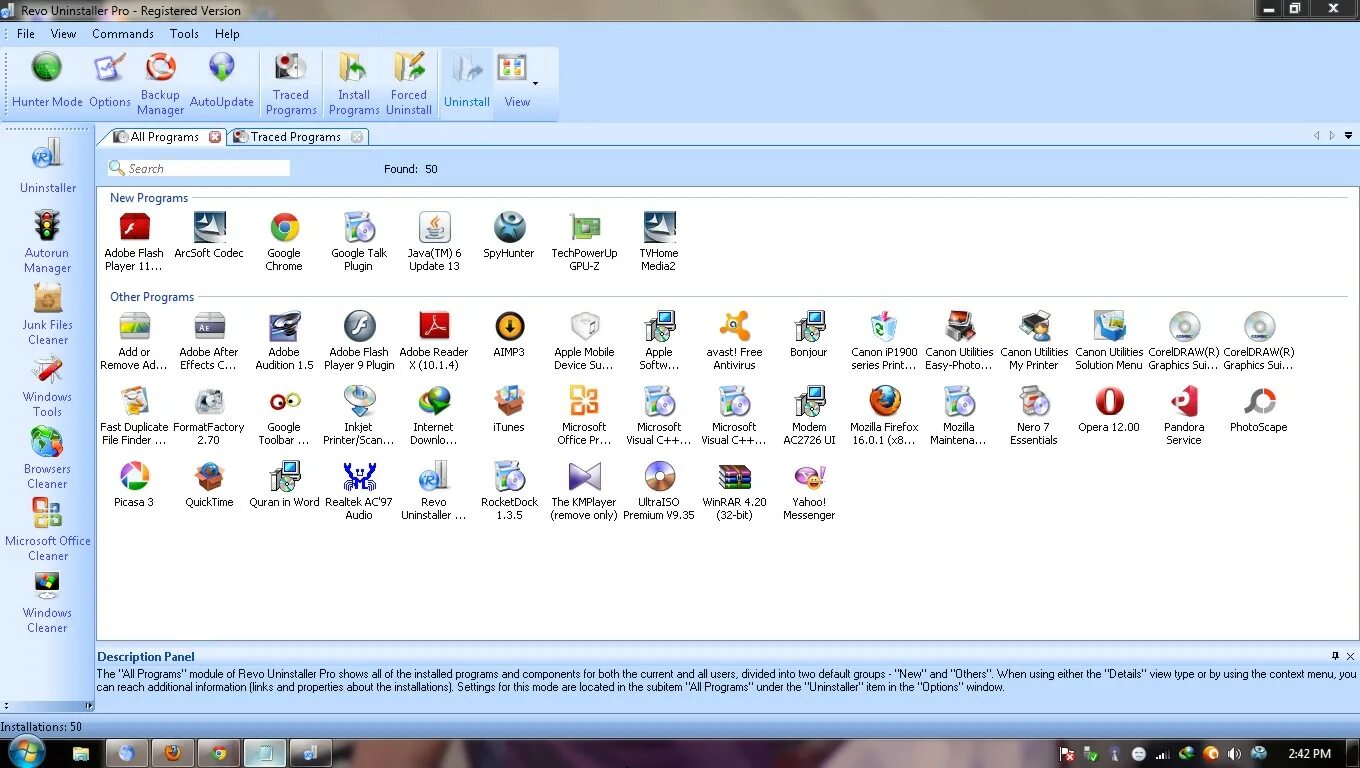The width and height of the screenshot is (1360, 768).
Task: Select TVHome Media2 icon
Action: [x=659, y=241]
